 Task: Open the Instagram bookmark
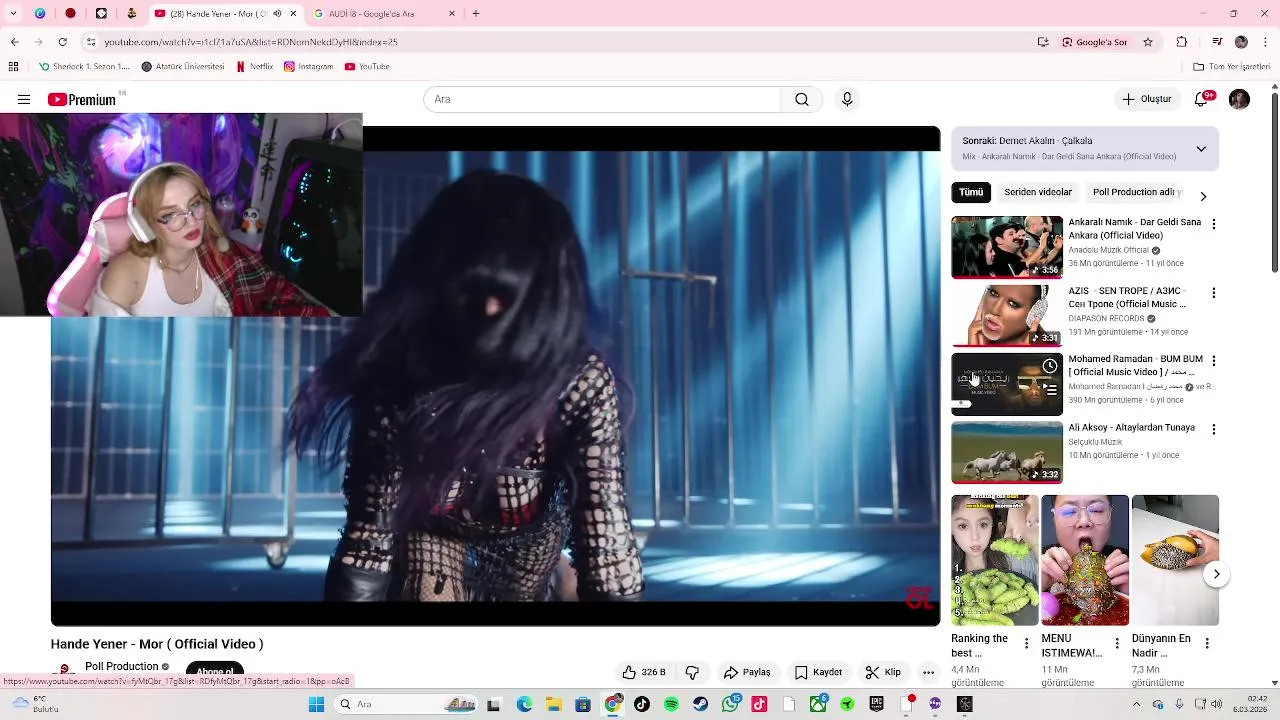point(308,67)
